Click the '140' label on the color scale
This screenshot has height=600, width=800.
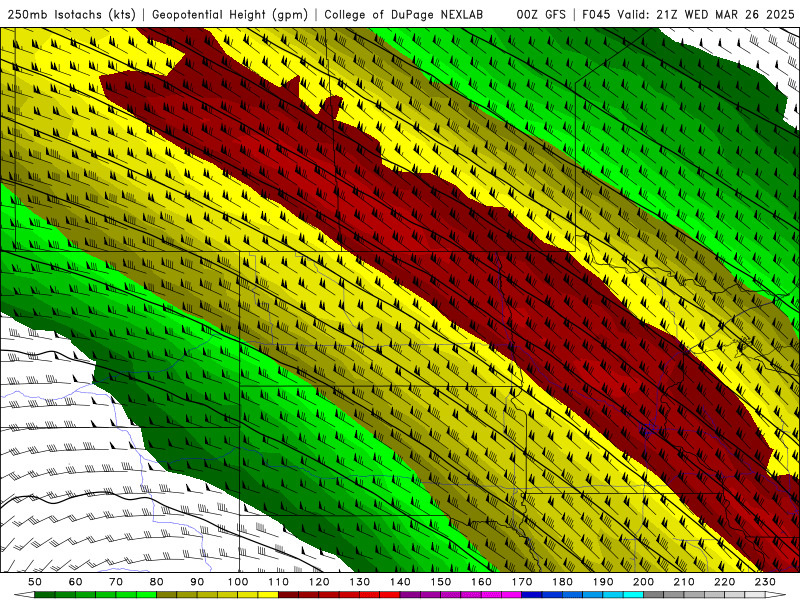pyautogui.click(x=401, y=582)
